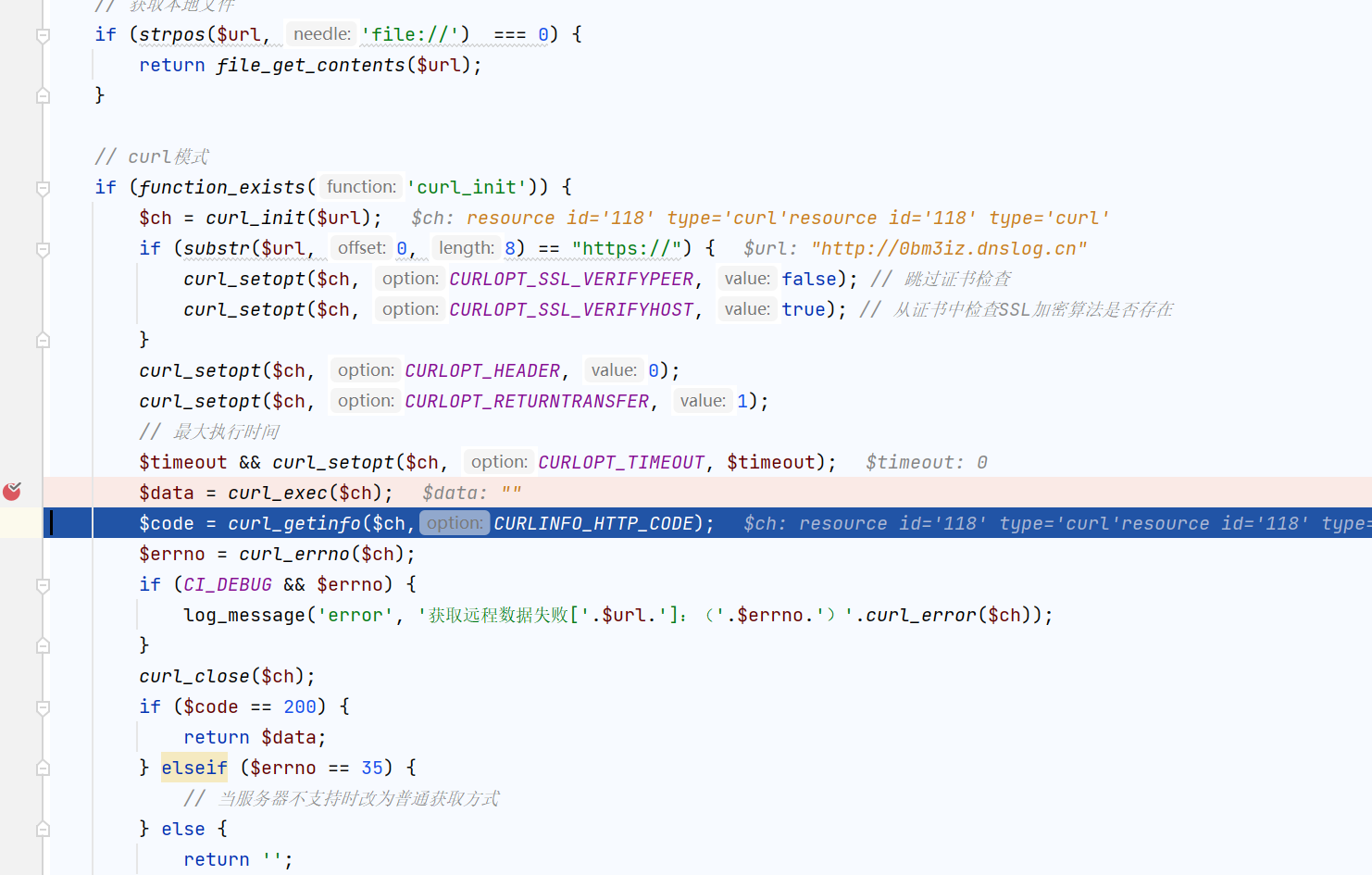Click the substr function name
Screen dimensions: 1372x875
pyautogui.click(x=217, y=248)
